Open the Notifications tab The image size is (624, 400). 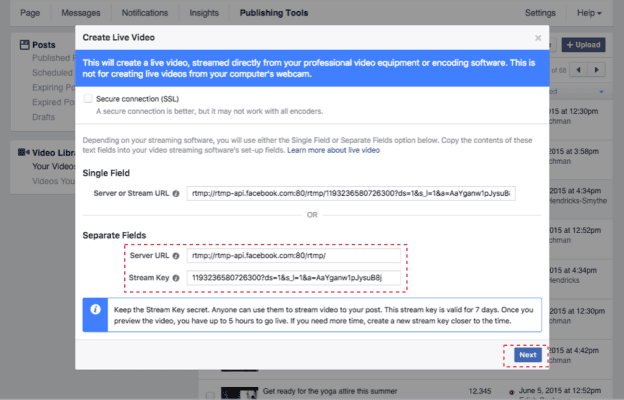[x=145, y=13]
